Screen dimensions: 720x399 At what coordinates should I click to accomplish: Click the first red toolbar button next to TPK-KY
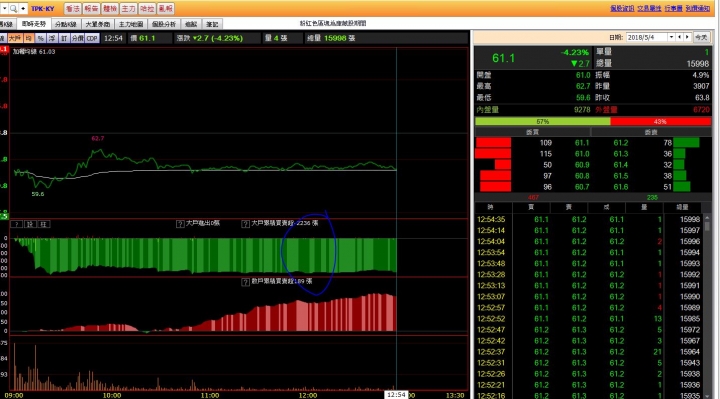pos(73,8)
